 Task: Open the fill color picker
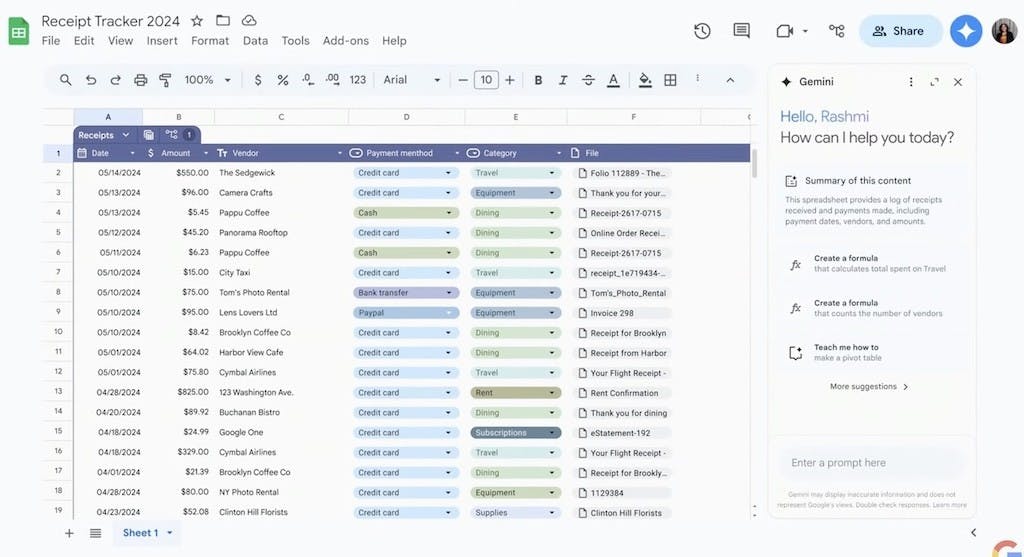[x=645, y=80]
